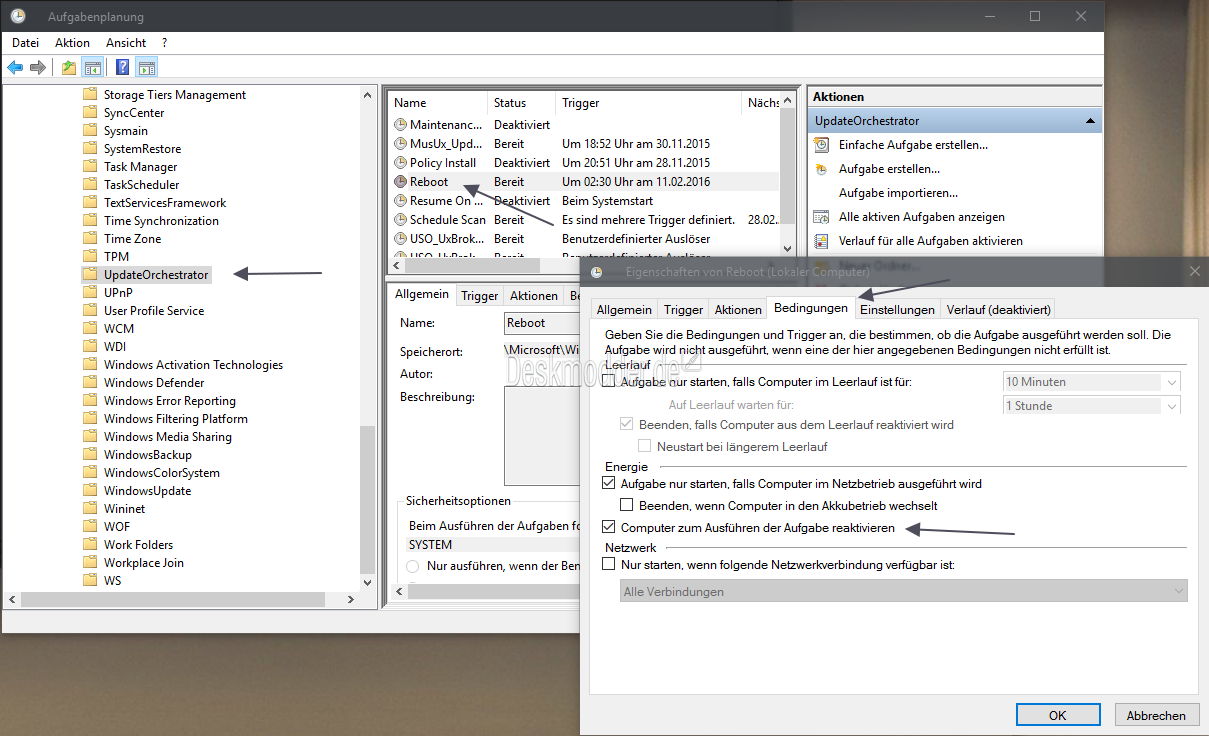The width and height of the screenshot is (1209, 736).
Task: Open the Datei menu
Action: (x=25, y=43)
